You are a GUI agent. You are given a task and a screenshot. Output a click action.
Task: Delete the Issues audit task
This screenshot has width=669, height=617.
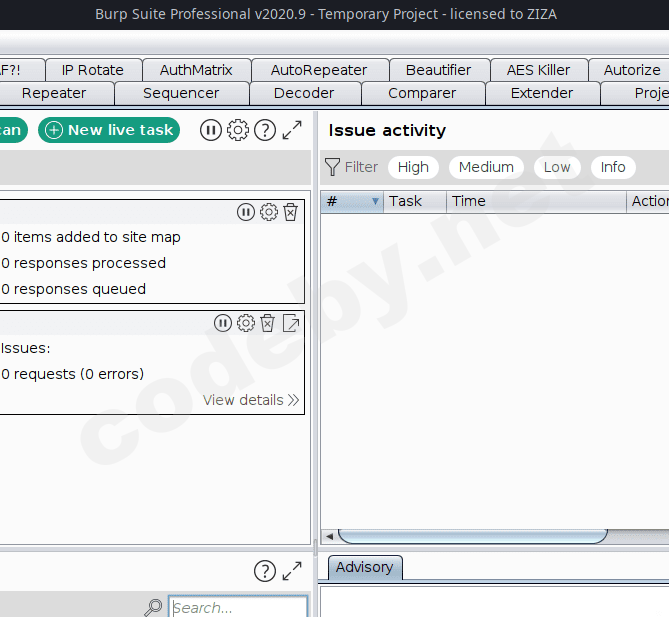tap(268, 323)
